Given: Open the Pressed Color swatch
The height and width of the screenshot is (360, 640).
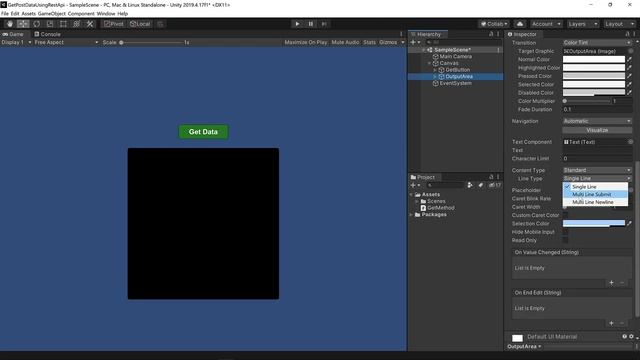Looking at the screenshot, I should (x=593, y=76).
